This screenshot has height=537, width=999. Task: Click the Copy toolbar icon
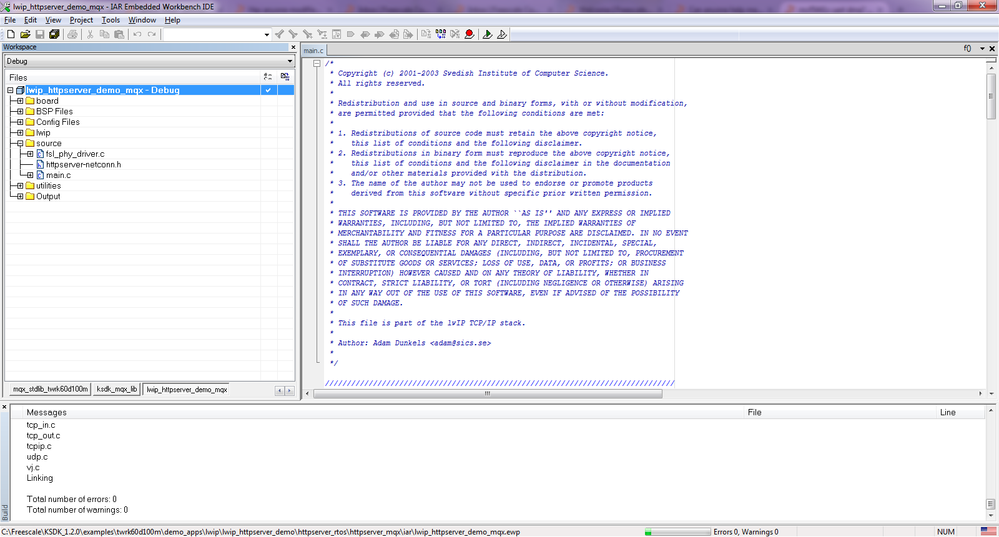pyautogui.click(x=104, y=34)
